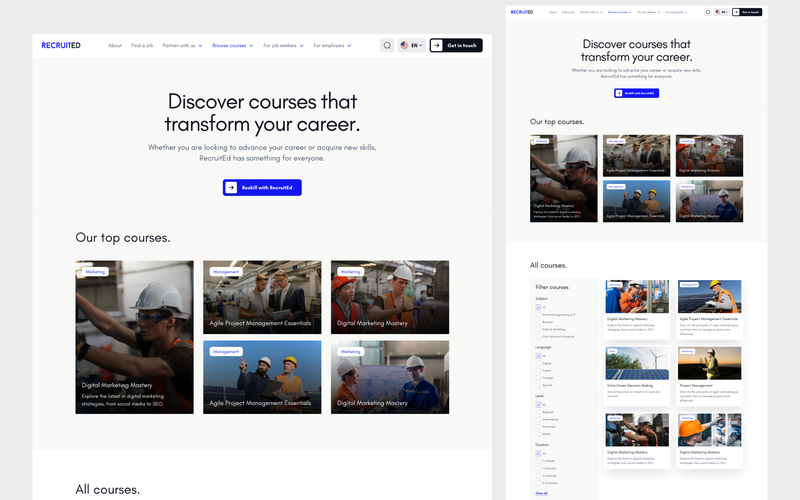Image resolution: width=800 pixels, height=500 pixels.
Task: Open large Digital Marketing Mastery card with blueprint engineers
Action: [x=390, y=377]
